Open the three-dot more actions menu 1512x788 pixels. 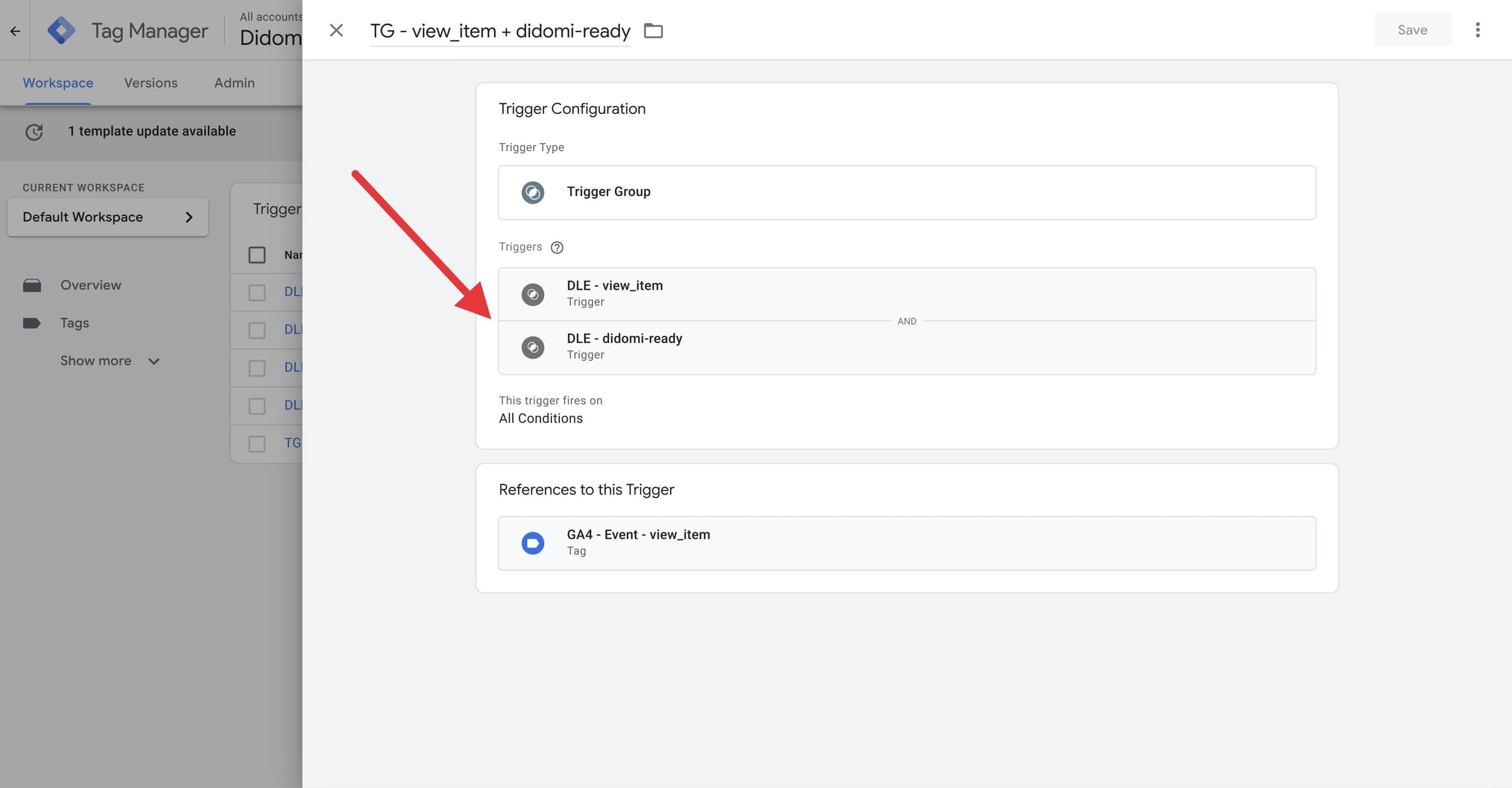coord(1477,30)
